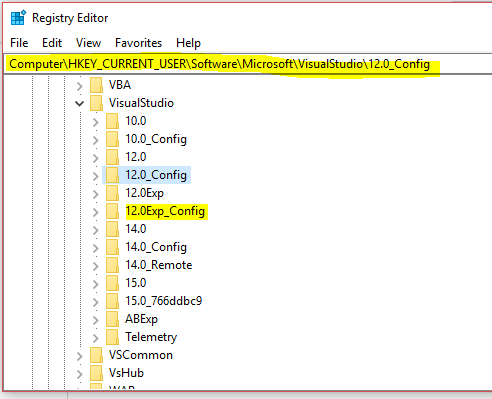Open the File menu
Viewport: 492px width, 399px height.
pos(19,43)
